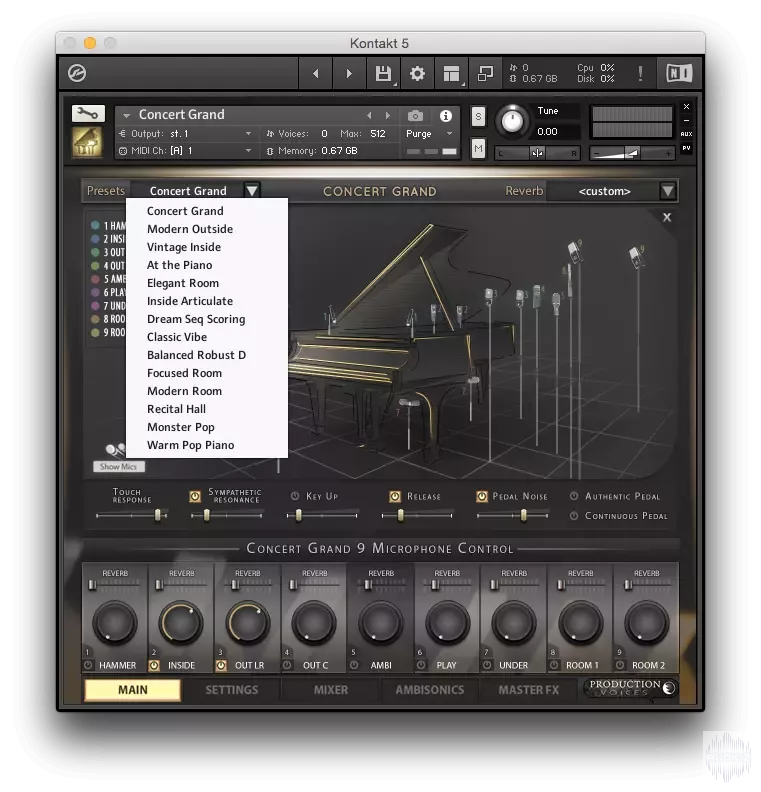Viewport: 761px width, 792px height.
Task: Open the MASTER FX tab
Action: coord(529,690)
